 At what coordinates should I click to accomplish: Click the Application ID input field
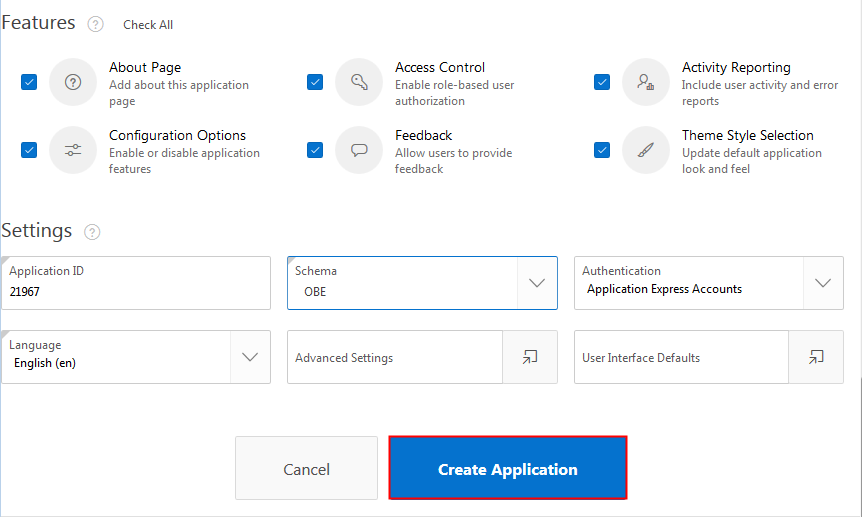(136, 291)
